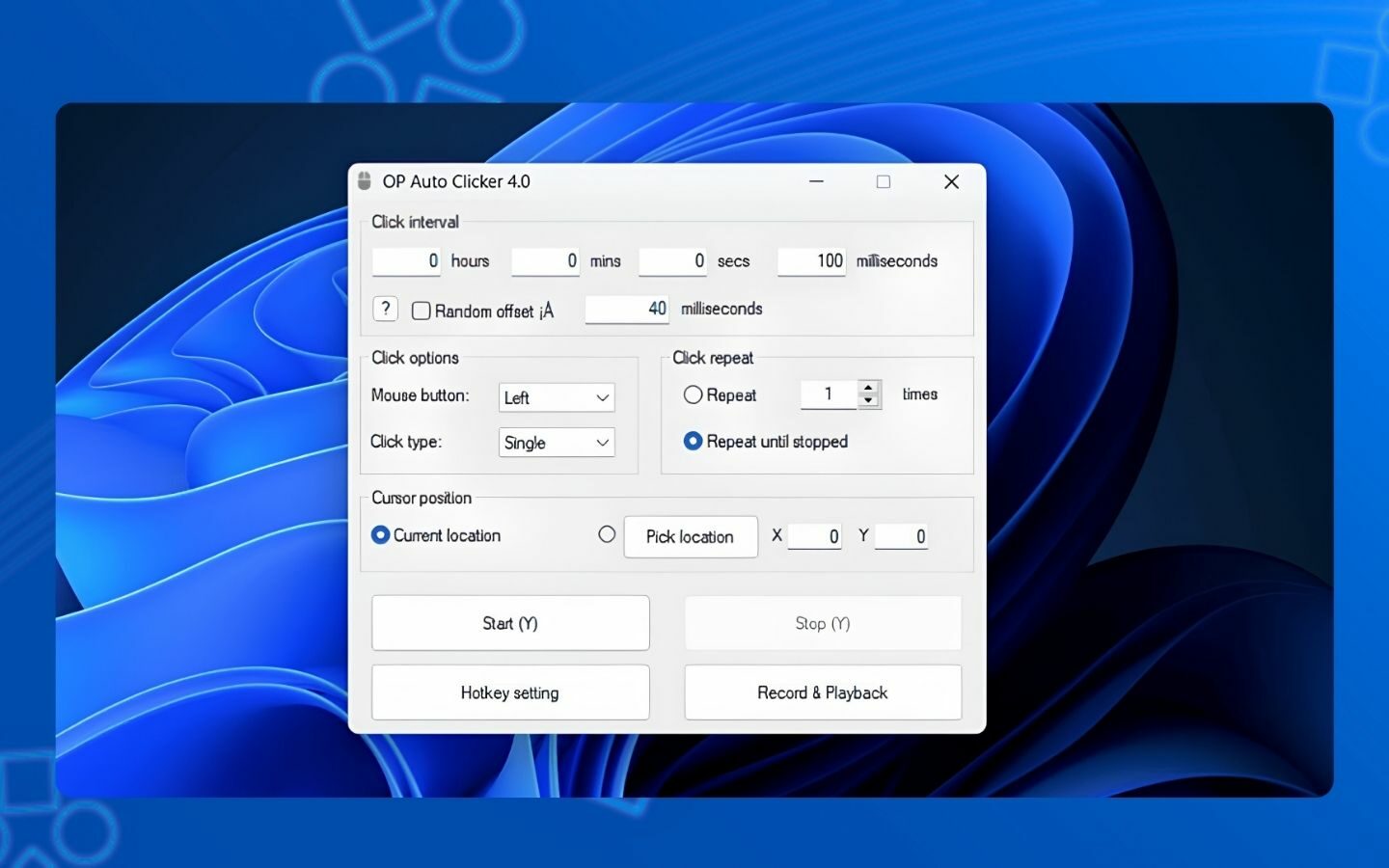Click the Click repeat group label
This screenshot has height=868, width=1389.
point(713,358)
